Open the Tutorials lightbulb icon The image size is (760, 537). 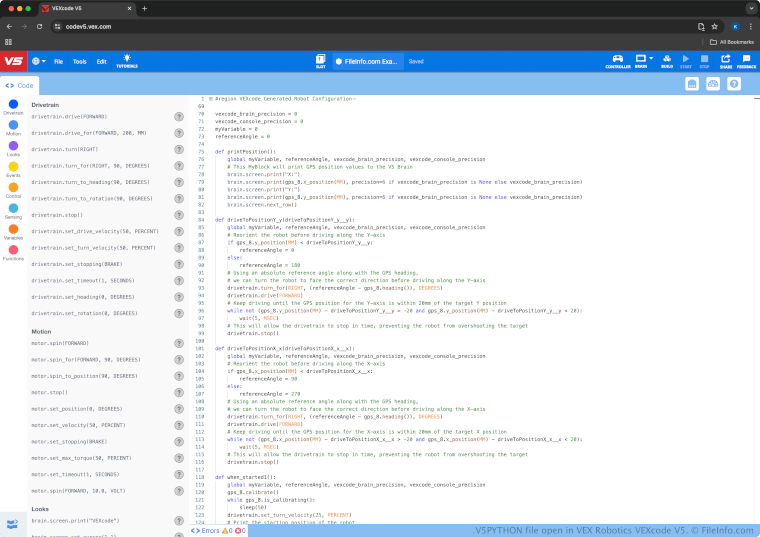pyautogui.click(x=127, y=61)
